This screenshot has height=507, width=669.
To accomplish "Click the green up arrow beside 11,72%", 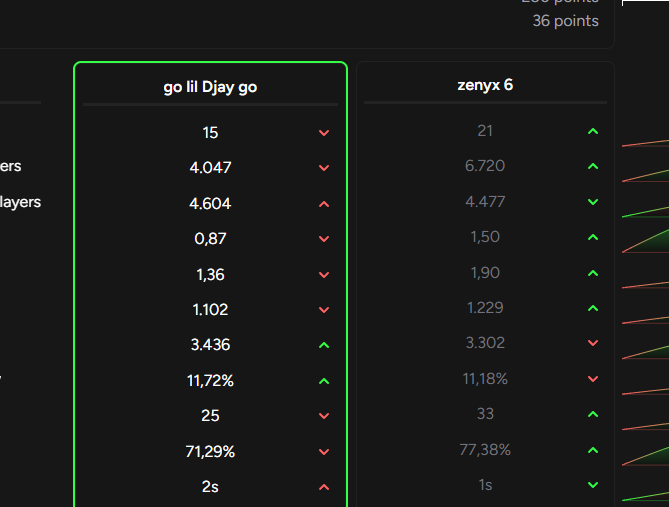I will (x=324, y=381).
